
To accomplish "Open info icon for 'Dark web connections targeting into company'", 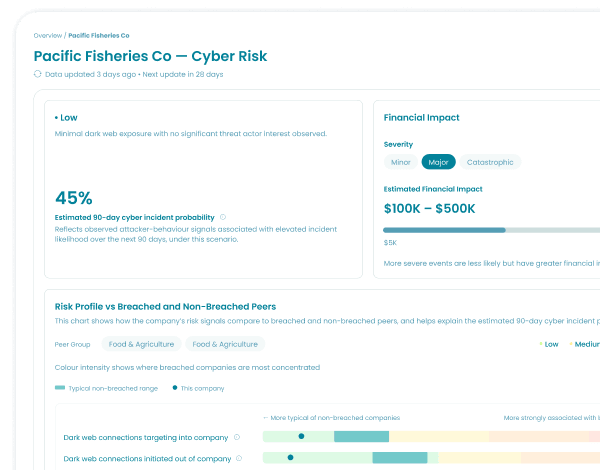I will pyautogui.click(x=237, y=437).
